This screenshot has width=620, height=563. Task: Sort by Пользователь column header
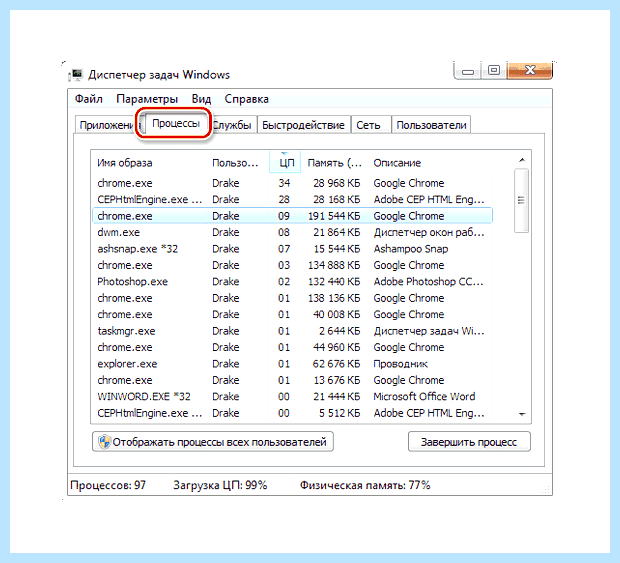click(x=238, y=162)
